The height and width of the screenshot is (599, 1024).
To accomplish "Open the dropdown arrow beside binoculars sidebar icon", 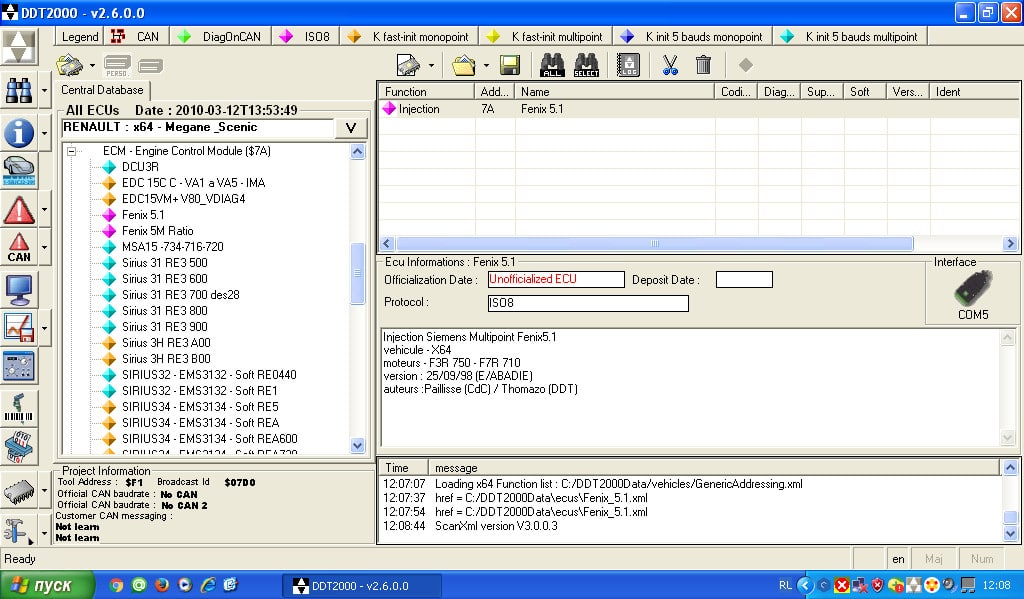I will tap(44, 90).
